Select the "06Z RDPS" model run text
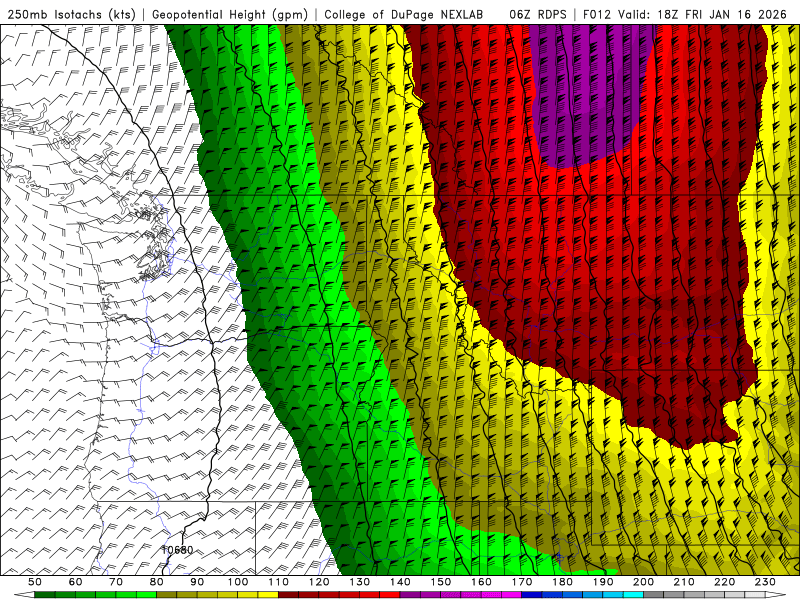This screenshot has height=600, width=800. pos(538,14)
